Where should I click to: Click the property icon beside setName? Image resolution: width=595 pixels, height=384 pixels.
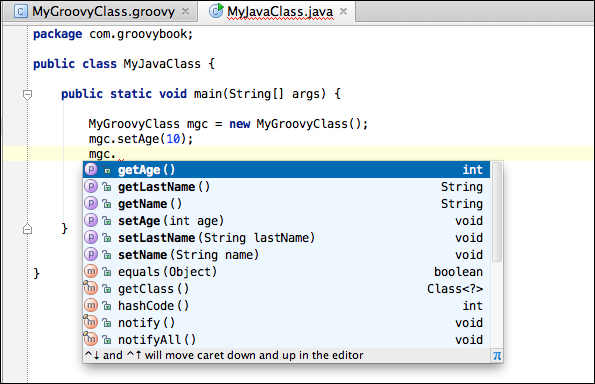point(91,254)
